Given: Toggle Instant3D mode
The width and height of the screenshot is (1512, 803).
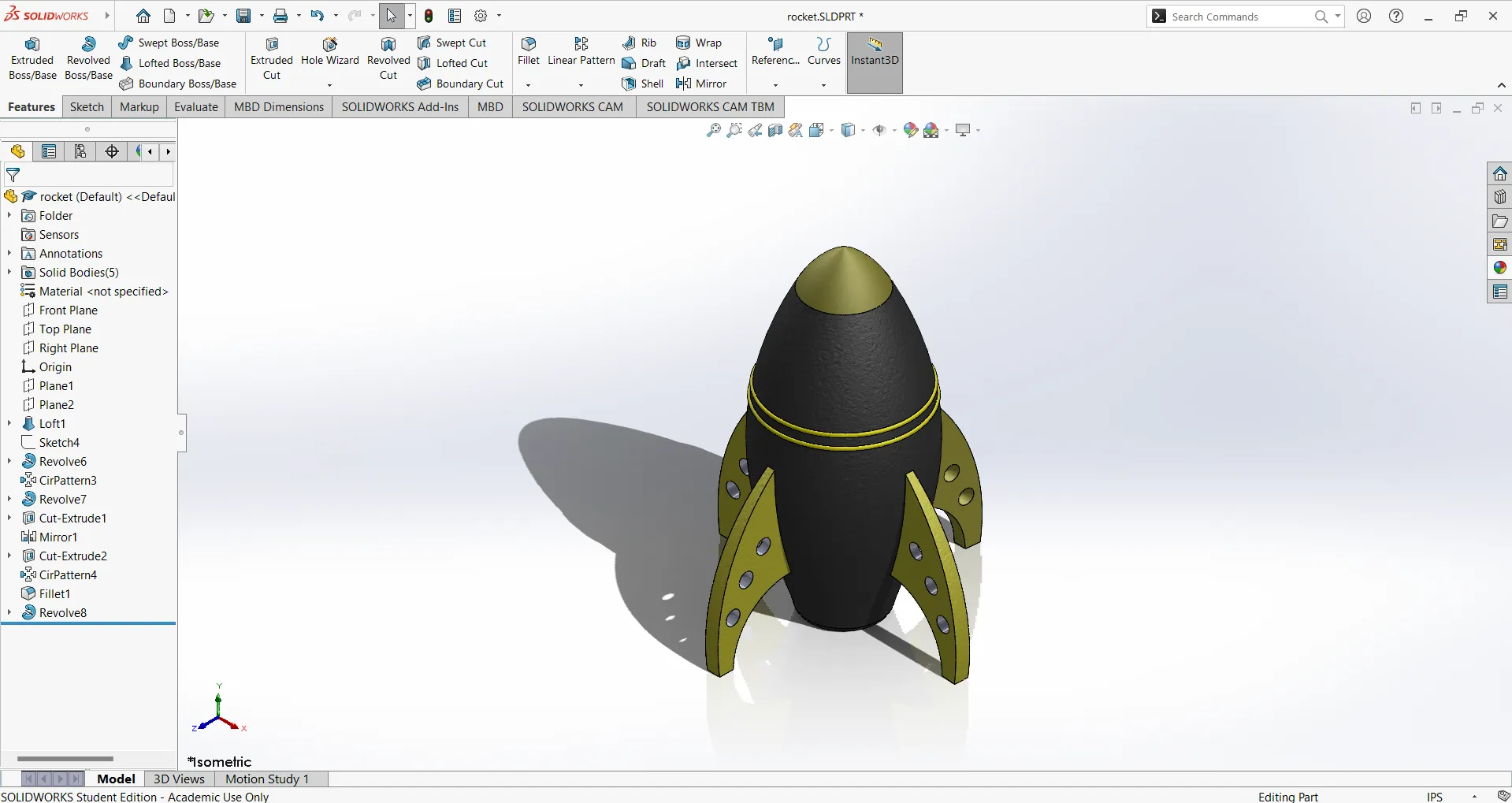Looking at the screenshot, I should 875,62.
